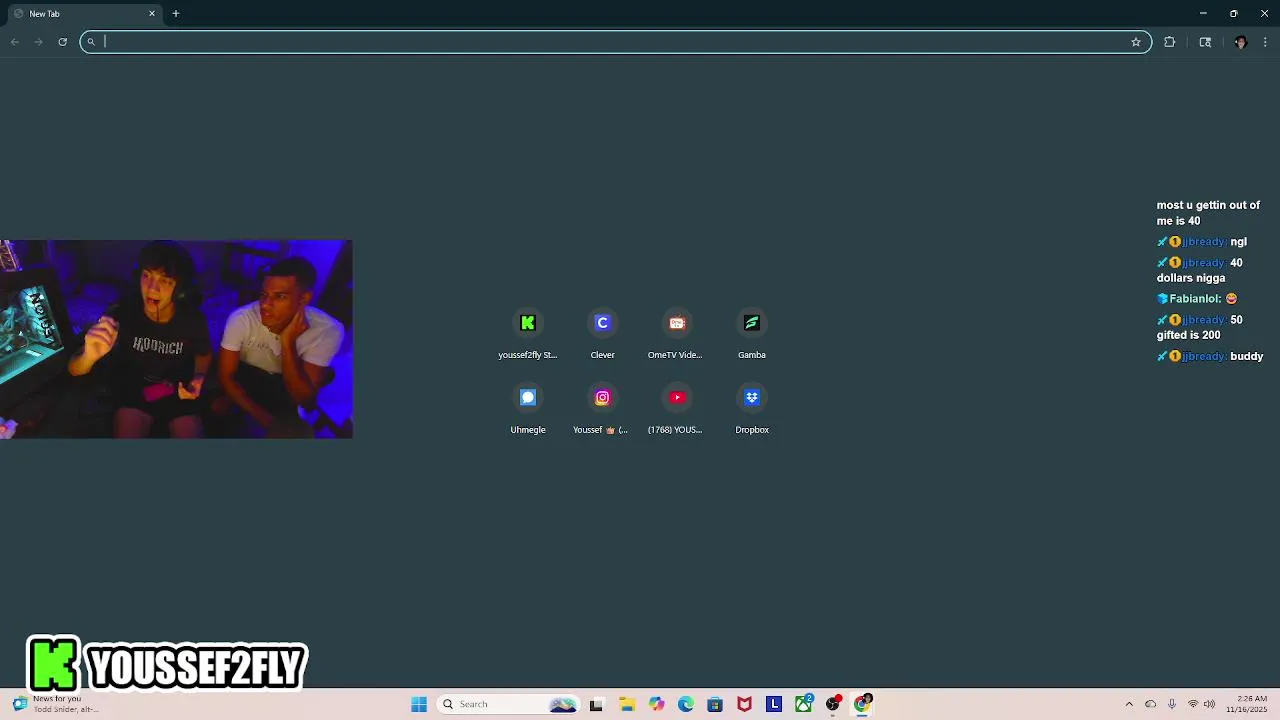Click the address bar input field
Image resolution: width=1280 pixels, height=720 pixels.
click(615, 42)
